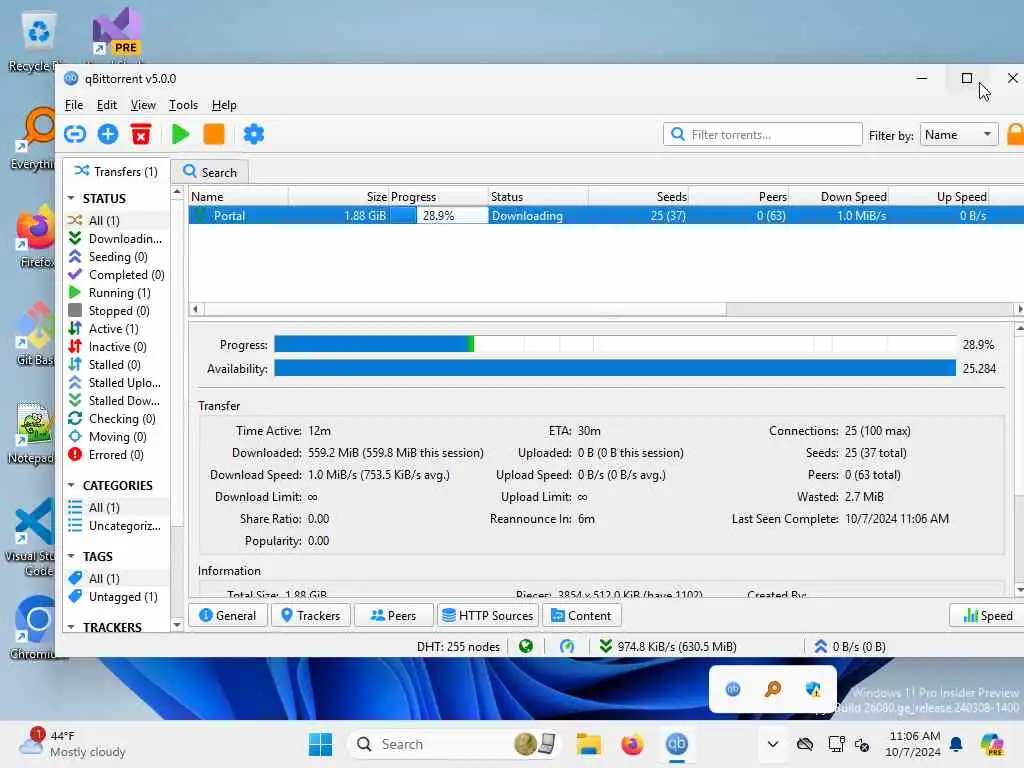Open the Trackers details tab

coord(310,616)
